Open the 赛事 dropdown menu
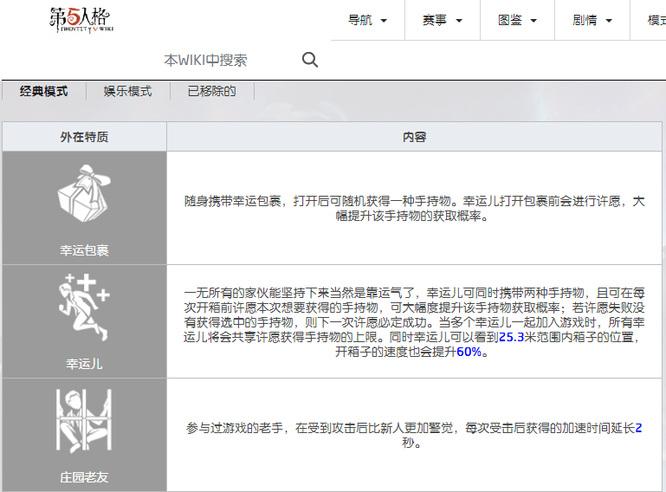The height and width of the screenshot is (492, 666). [443, 20]
